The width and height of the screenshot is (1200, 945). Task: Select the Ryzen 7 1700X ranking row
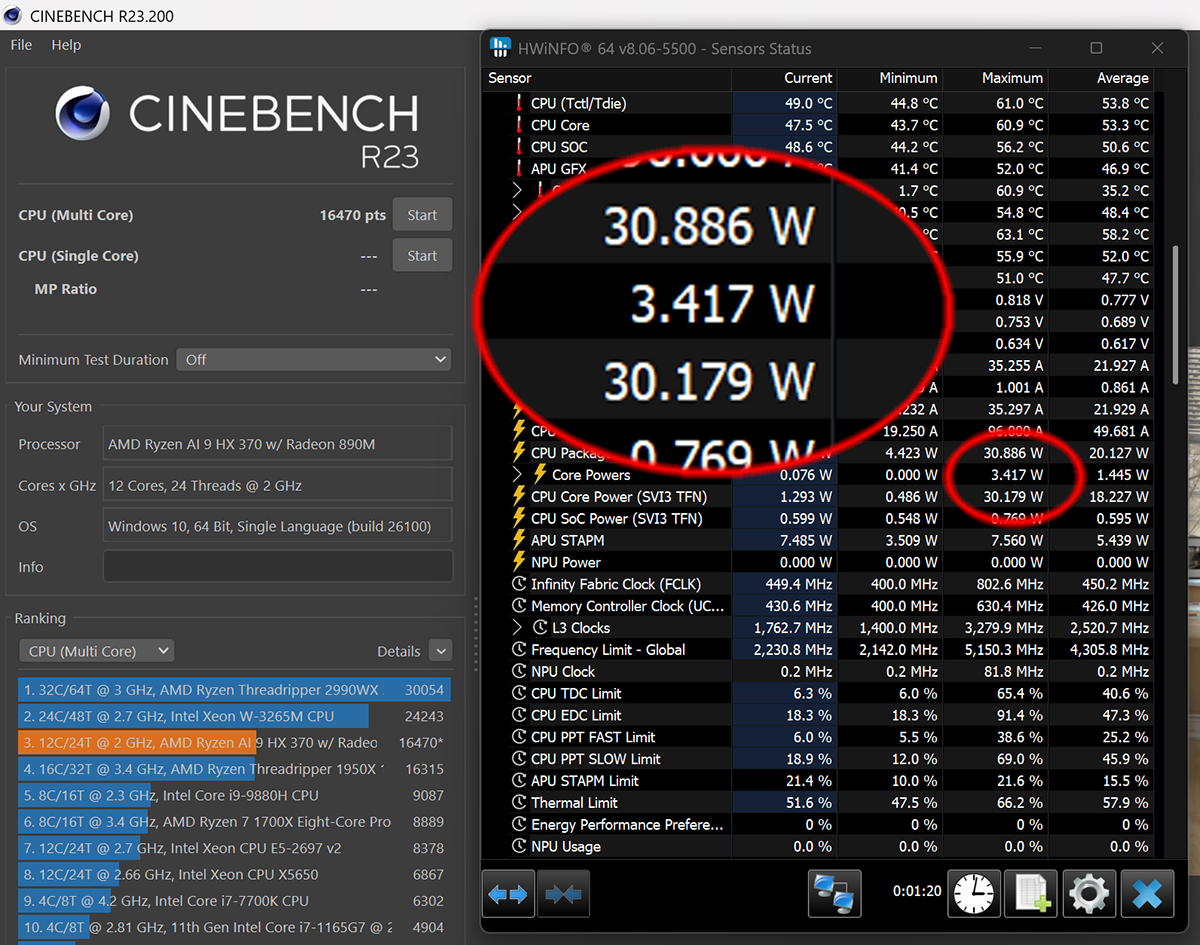point(235,821)
